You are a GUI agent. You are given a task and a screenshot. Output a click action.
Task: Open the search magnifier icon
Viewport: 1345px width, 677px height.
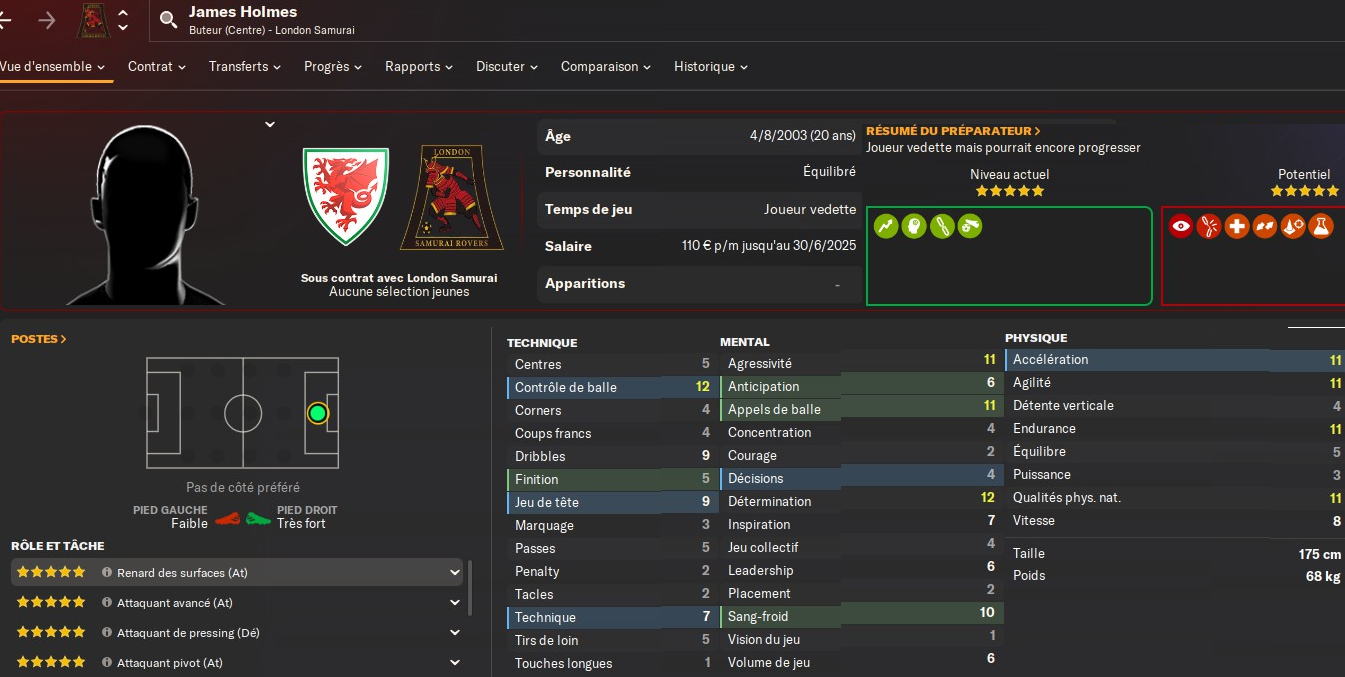click(x=168, y=19)
